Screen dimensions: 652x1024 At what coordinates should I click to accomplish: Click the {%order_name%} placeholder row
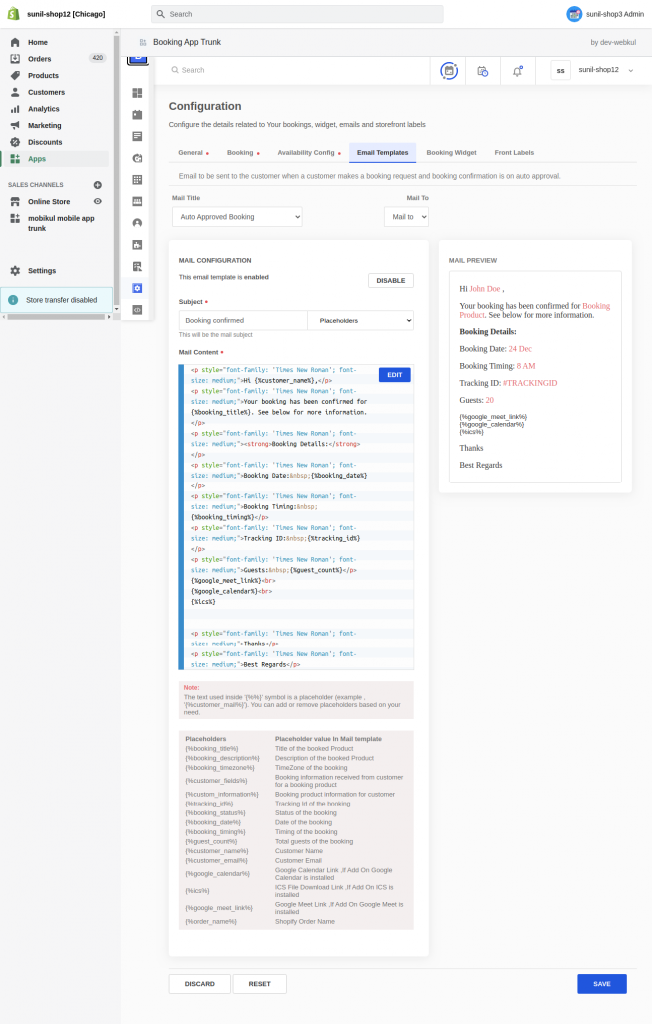296,921
